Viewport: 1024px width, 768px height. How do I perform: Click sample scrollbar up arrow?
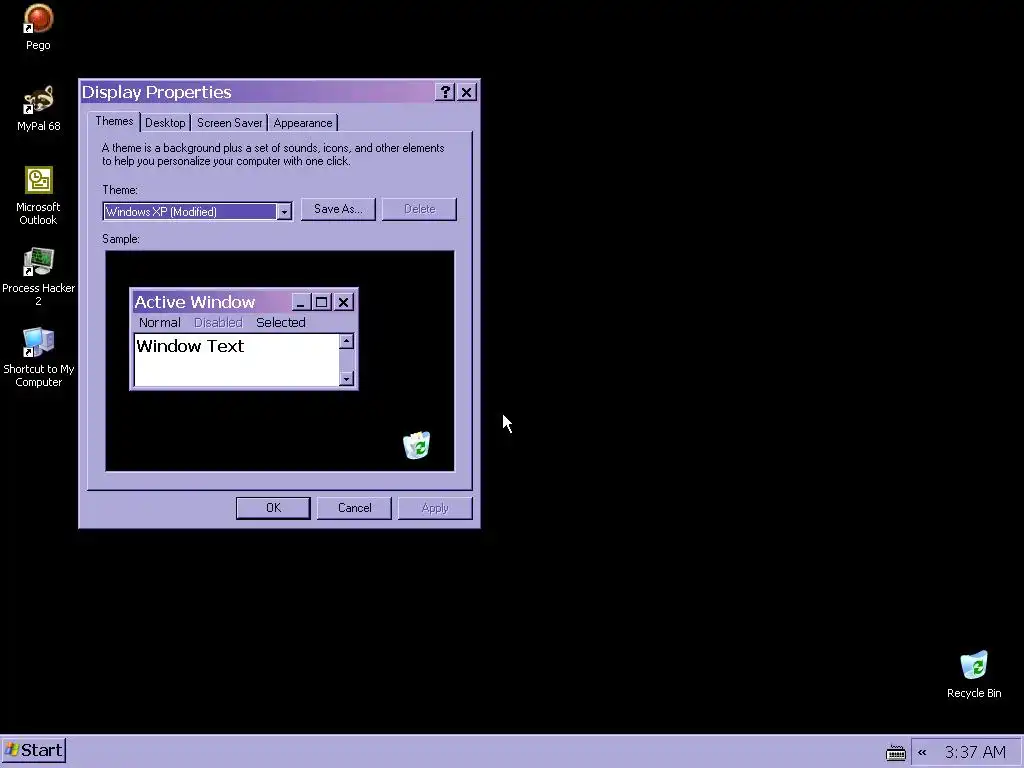[x=347, y=341]
